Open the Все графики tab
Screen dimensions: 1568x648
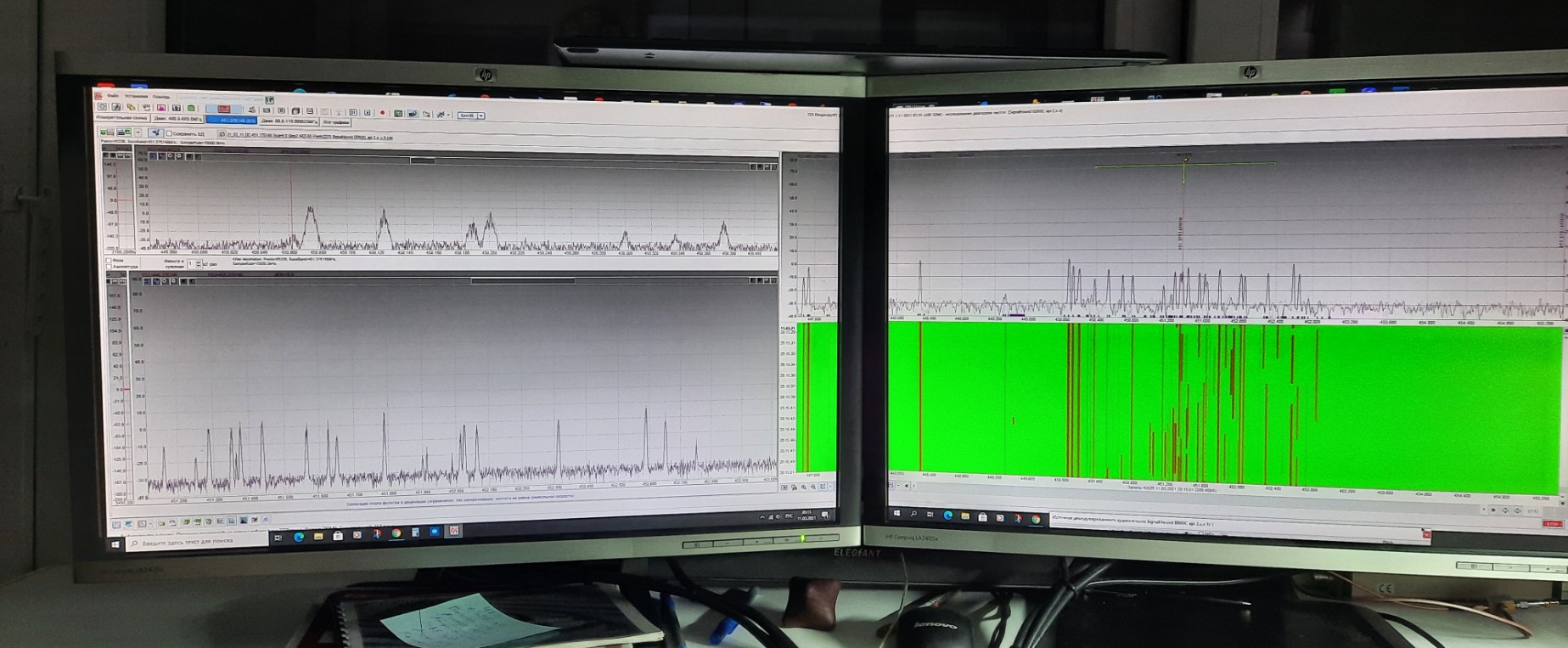click(x=336, y=122)
